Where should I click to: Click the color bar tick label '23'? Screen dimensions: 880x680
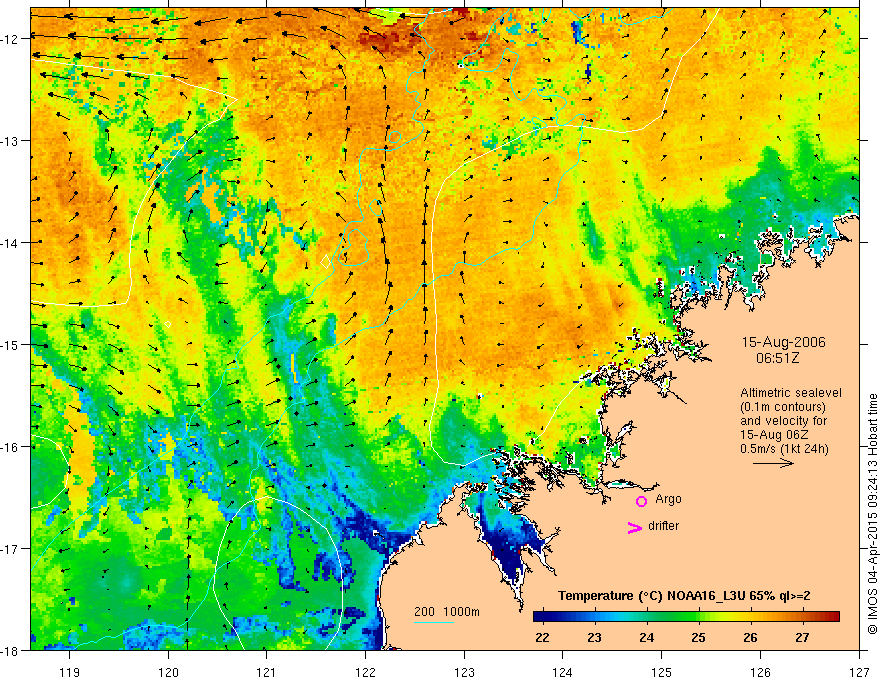594,637
